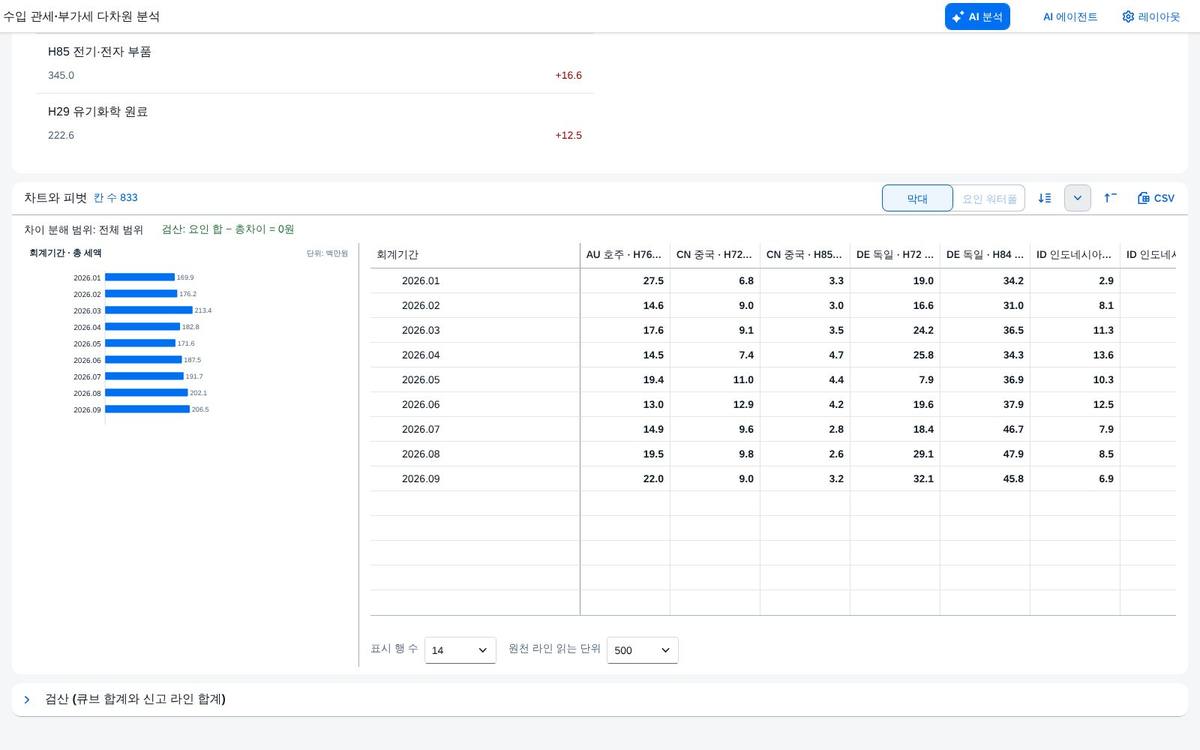This screenshot has height=750, width=1200.
Task: Click the 2026.03 bar showing 213.4
Action: tap(149, 310)
